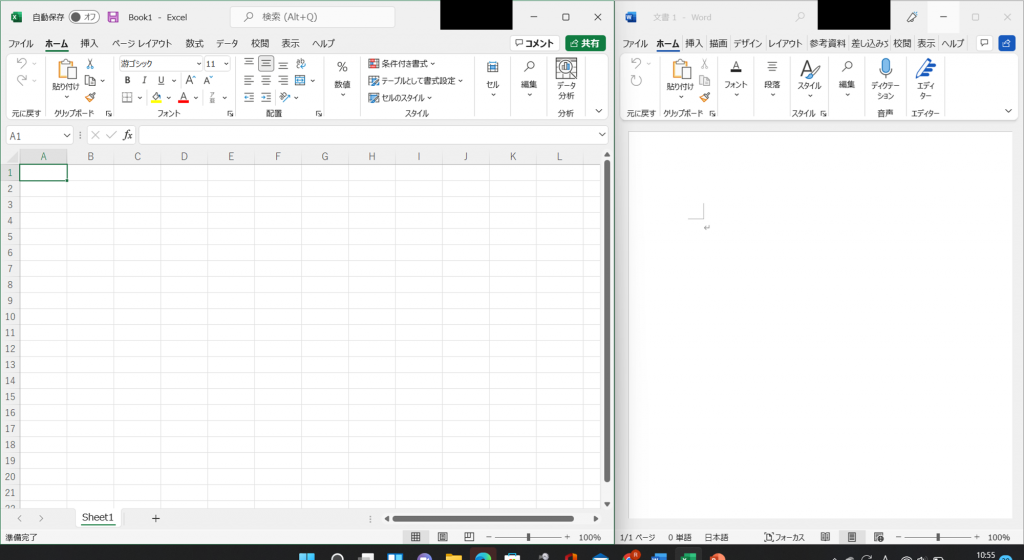The width and height of the screenshot is (1024, 560).
Task: Toggle bold formatting in Excel
Action: [127, 80]
